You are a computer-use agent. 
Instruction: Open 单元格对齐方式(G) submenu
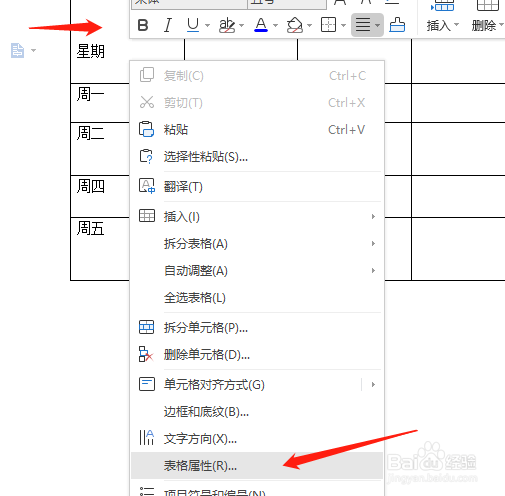(x=257, y=385)
